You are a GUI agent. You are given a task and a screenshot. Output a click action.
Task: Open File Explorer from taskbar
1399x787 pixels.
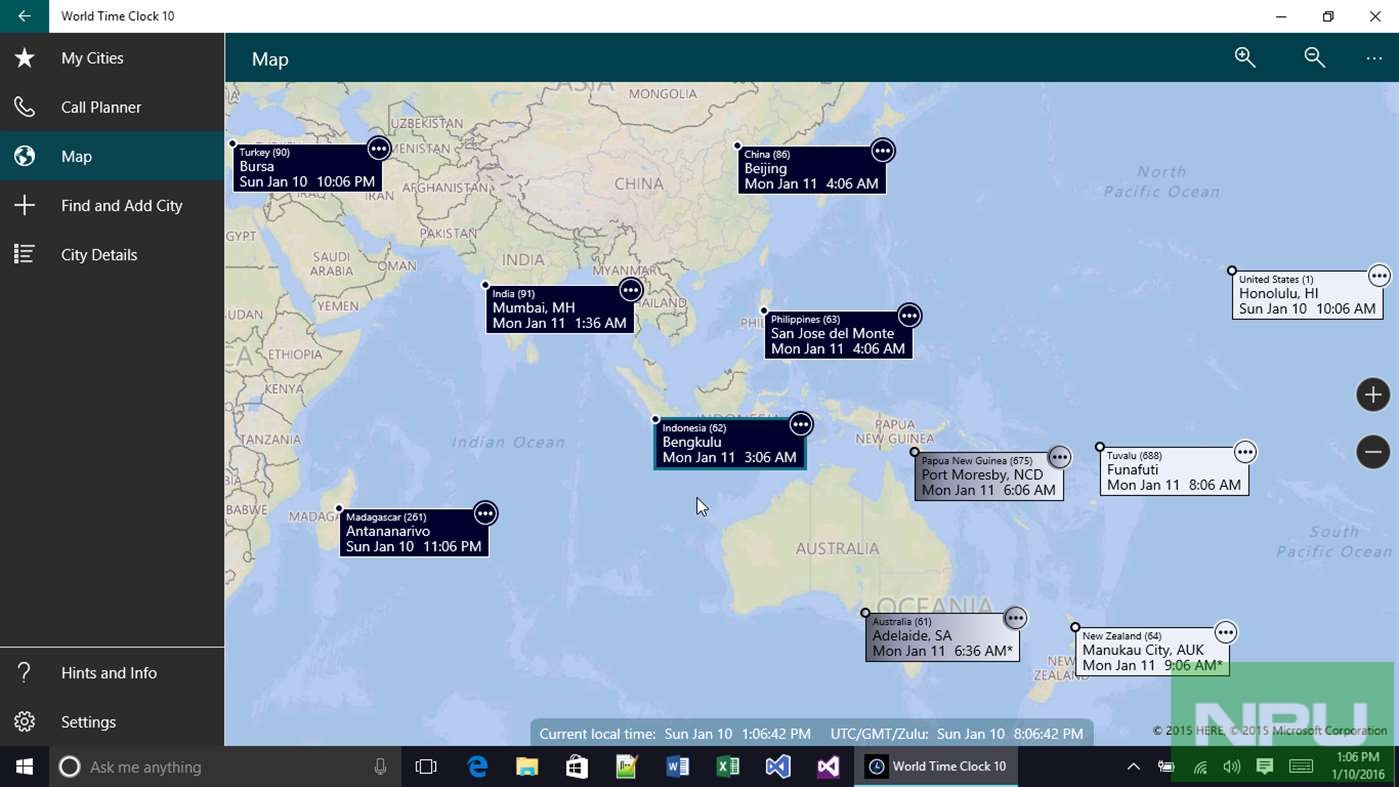[x=527, y=767]
